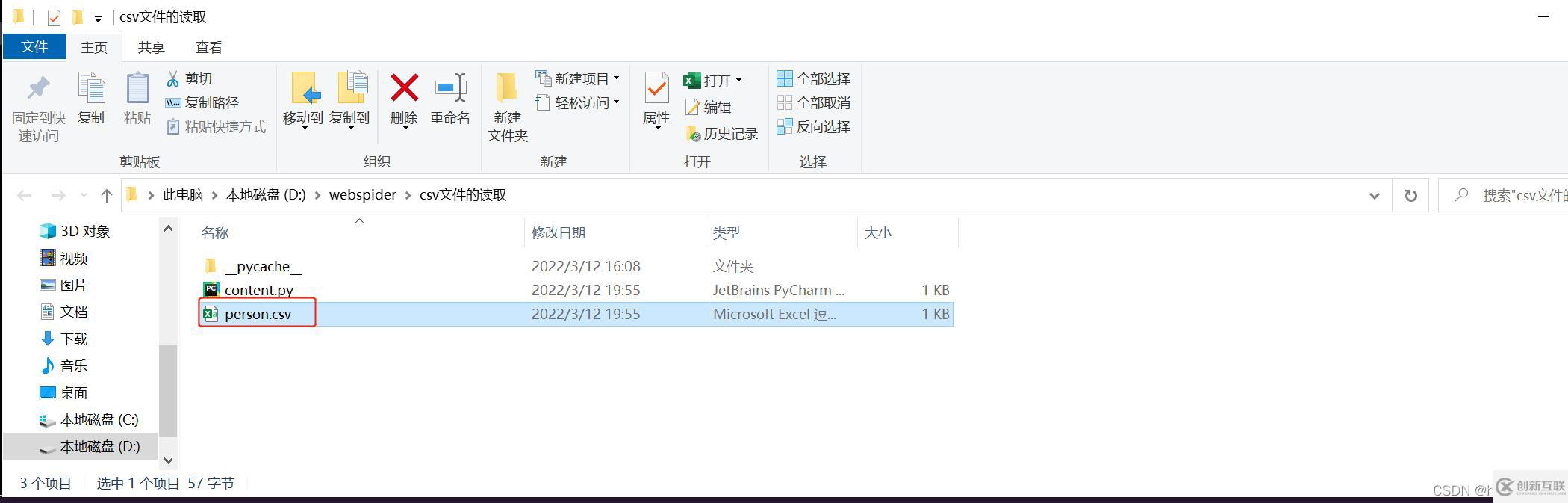The image size is (1568, 503).
Task: Click 此电脑 in address bar
Action: click(183, 194)
